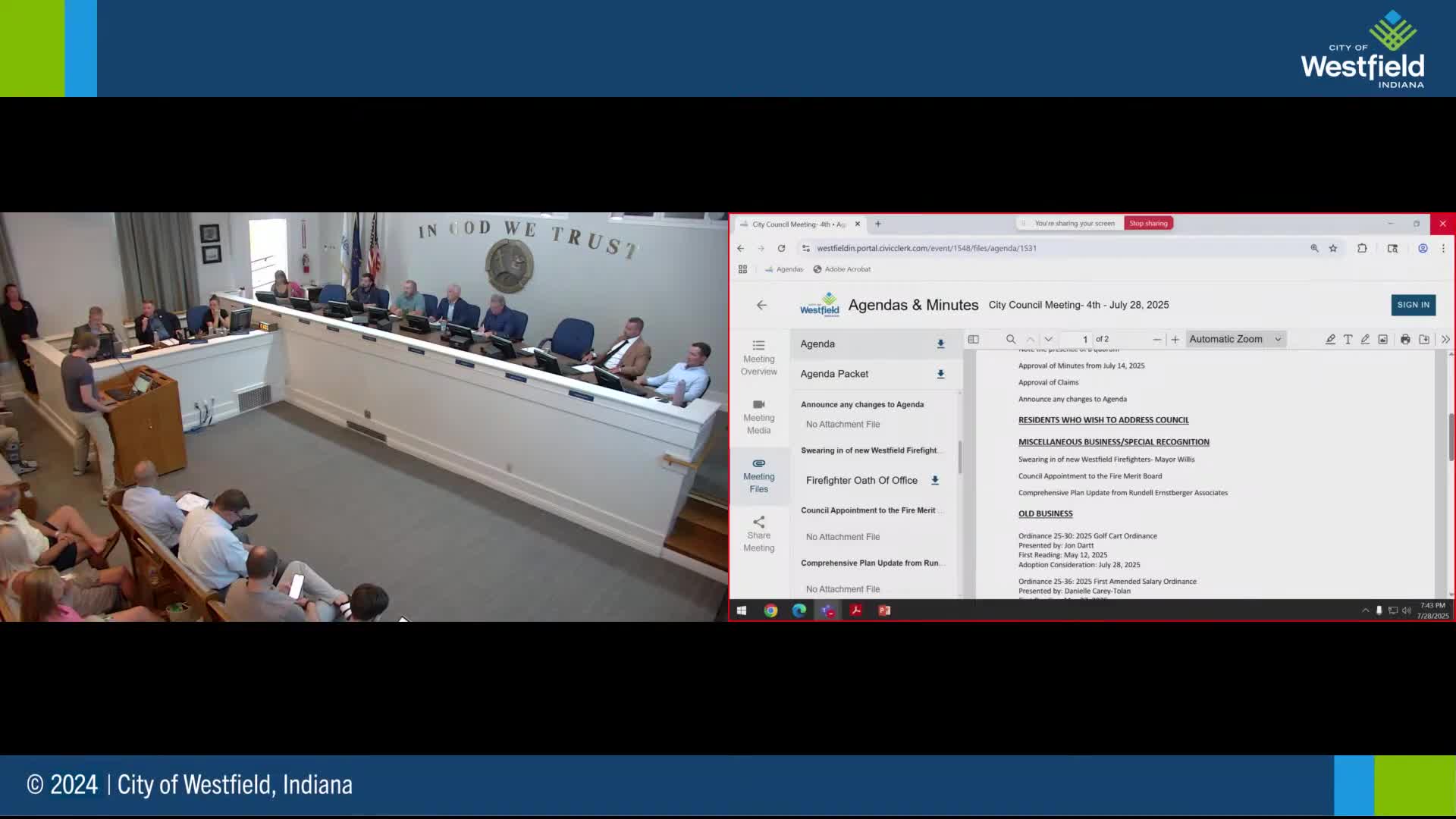Screen dimensions: 1456x819
Task: Zoom out of the PDF
Action: [1156, 339]
